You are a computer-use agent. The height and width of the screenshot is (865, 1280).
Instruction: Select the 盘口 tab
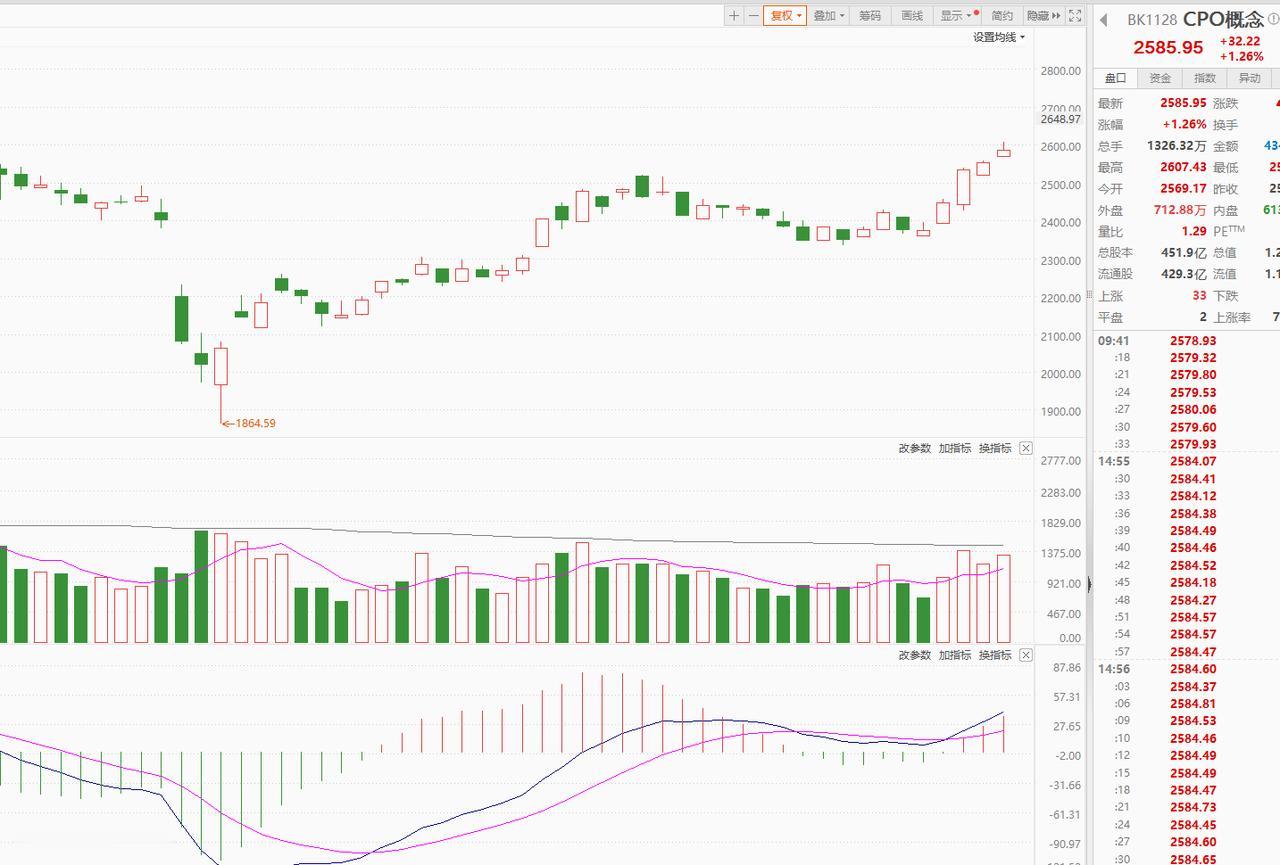click(1115, 78)
